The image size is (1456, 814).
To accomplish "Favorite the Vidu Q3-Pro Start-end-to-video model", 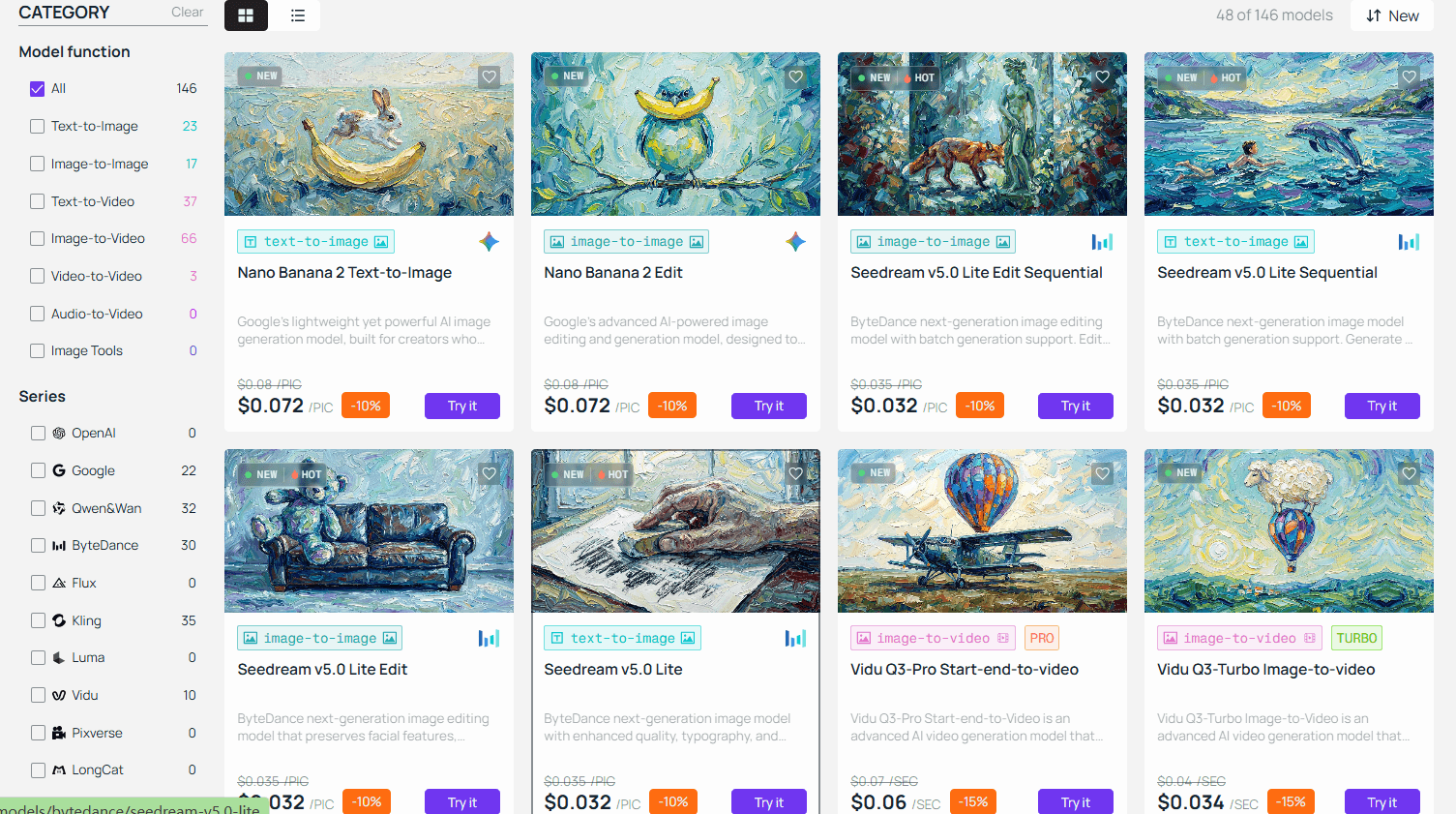I will (1103, 473).
